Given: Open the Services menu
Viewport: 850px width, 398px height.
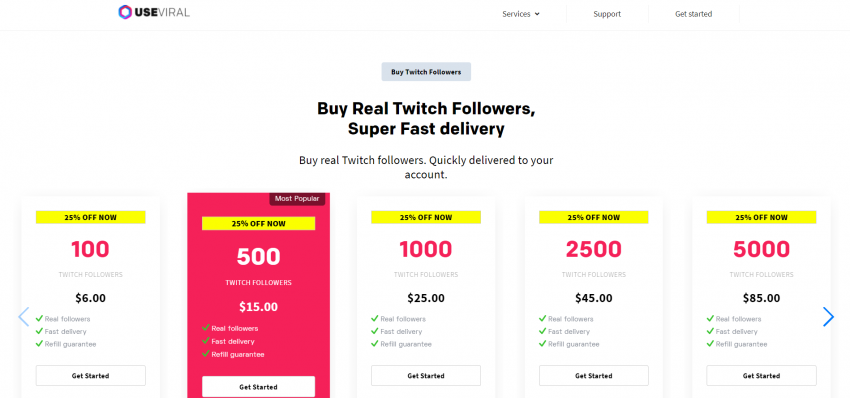Looking at the screenshot, I should pyautogui.click(x=521, y=14).
